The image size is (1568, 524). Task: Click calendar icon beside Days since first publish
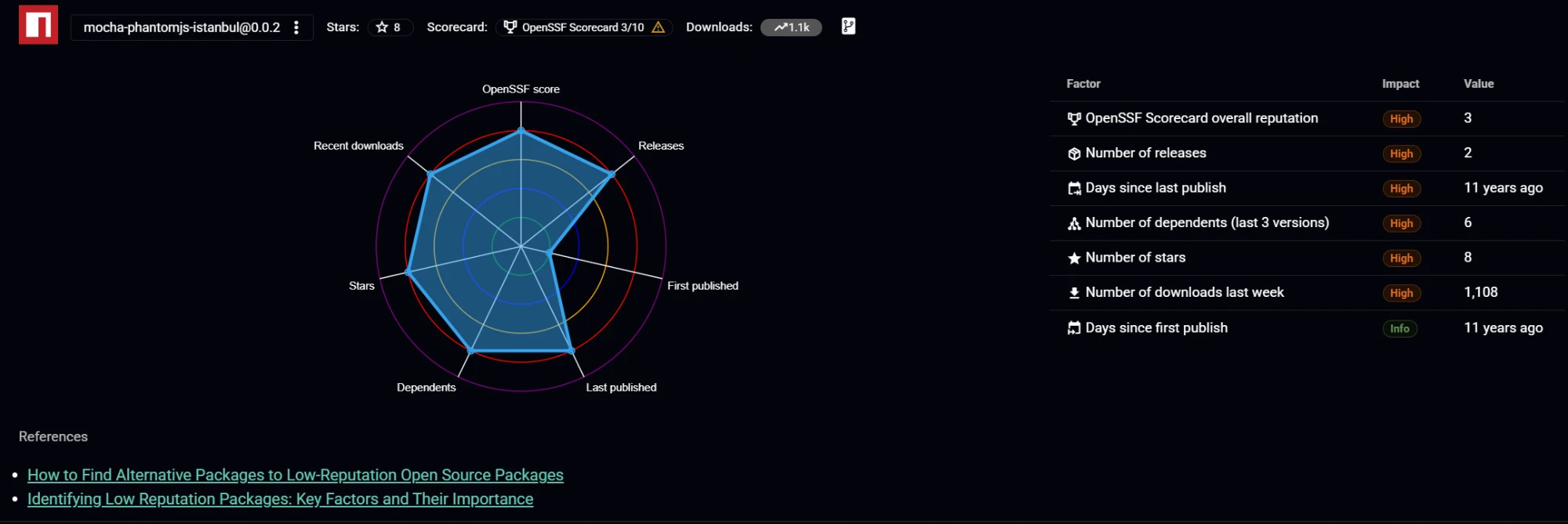(x=1074, y=328)
